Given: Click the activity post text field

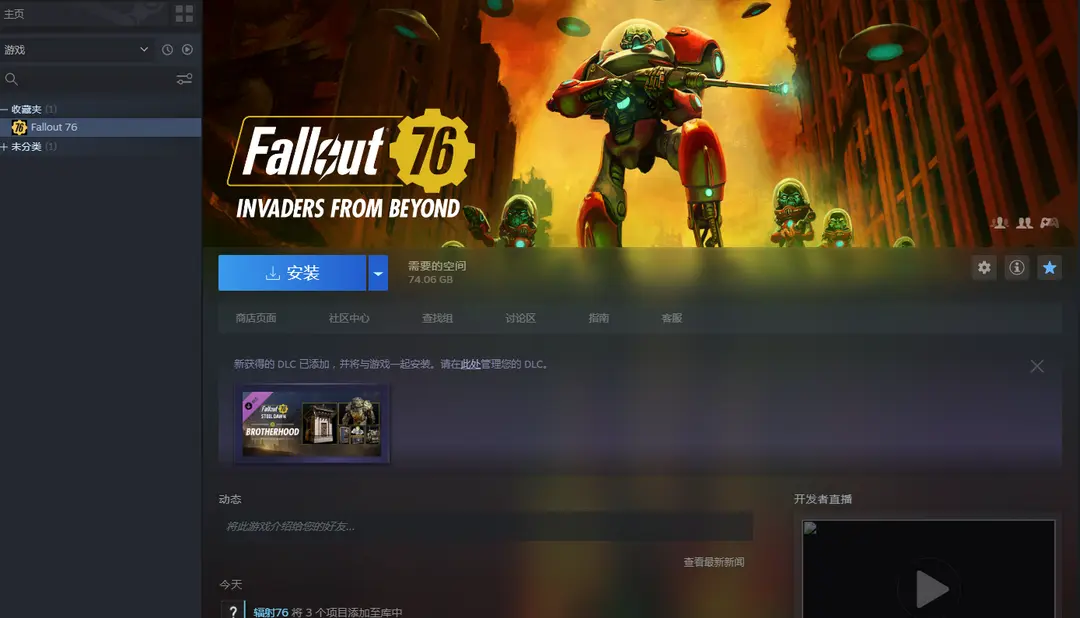Looking at the screenshot, I should coord(486,526).
